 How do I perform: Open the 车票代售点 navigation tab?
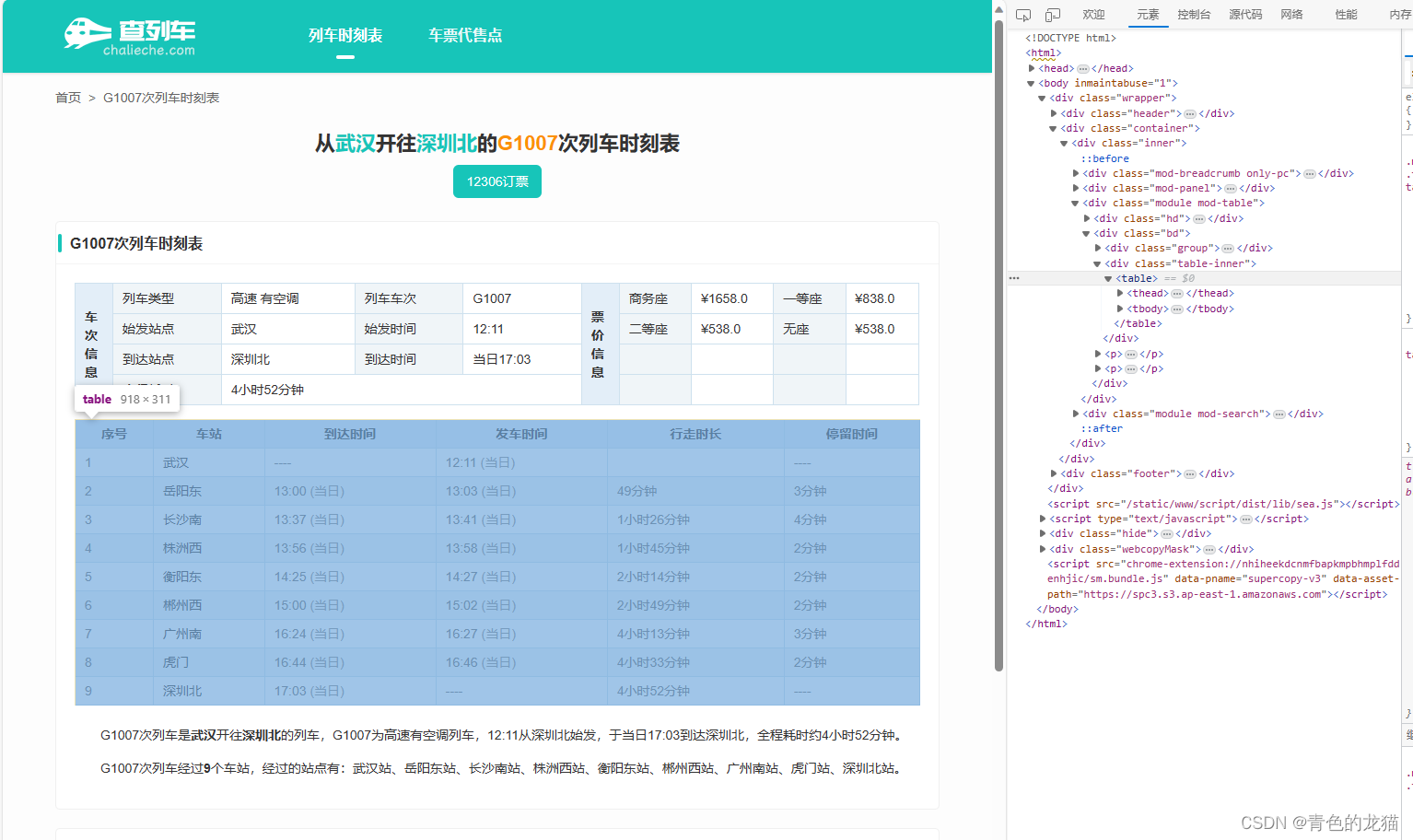click(x=465, y=35)
